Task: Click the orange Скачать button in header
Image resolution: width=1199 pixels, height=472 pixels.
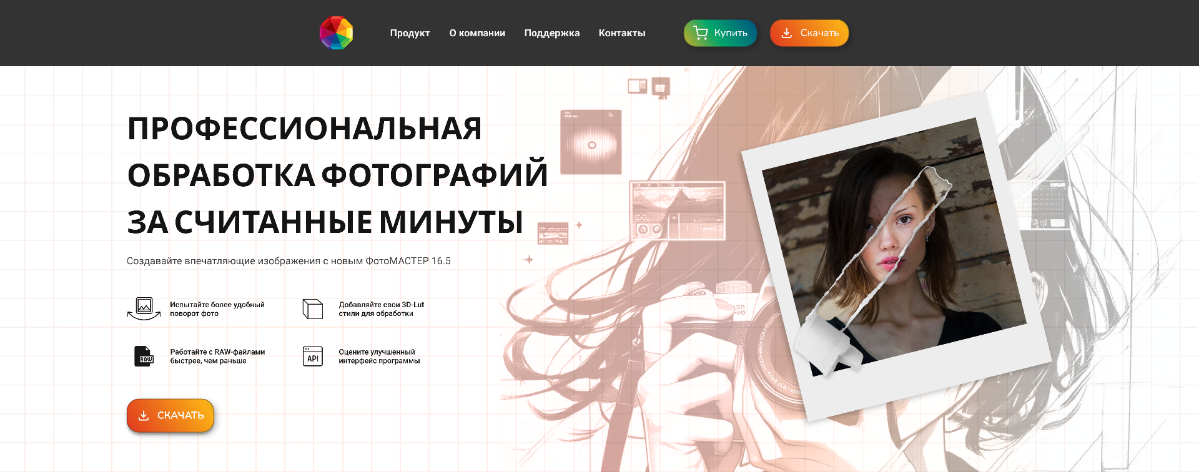Action: click(x=809, y=33)
